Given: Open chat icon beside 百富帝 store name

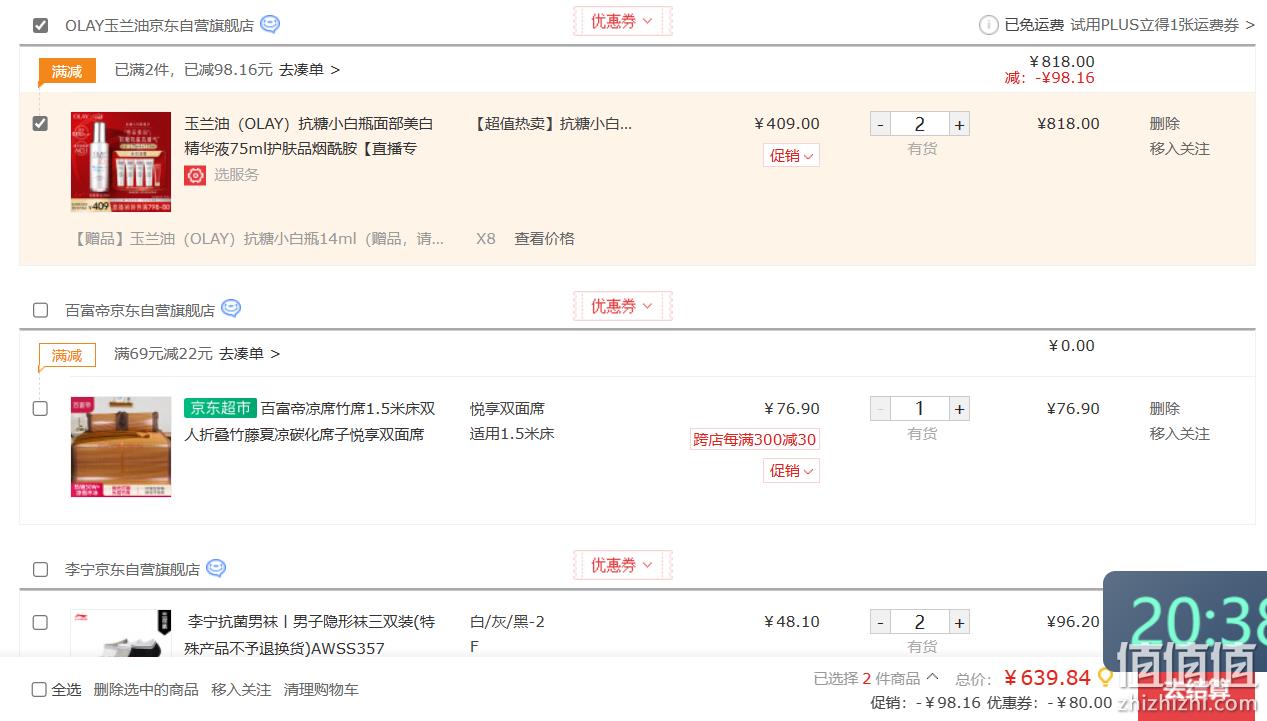Looking at the screenshot, I should [231, 309].
